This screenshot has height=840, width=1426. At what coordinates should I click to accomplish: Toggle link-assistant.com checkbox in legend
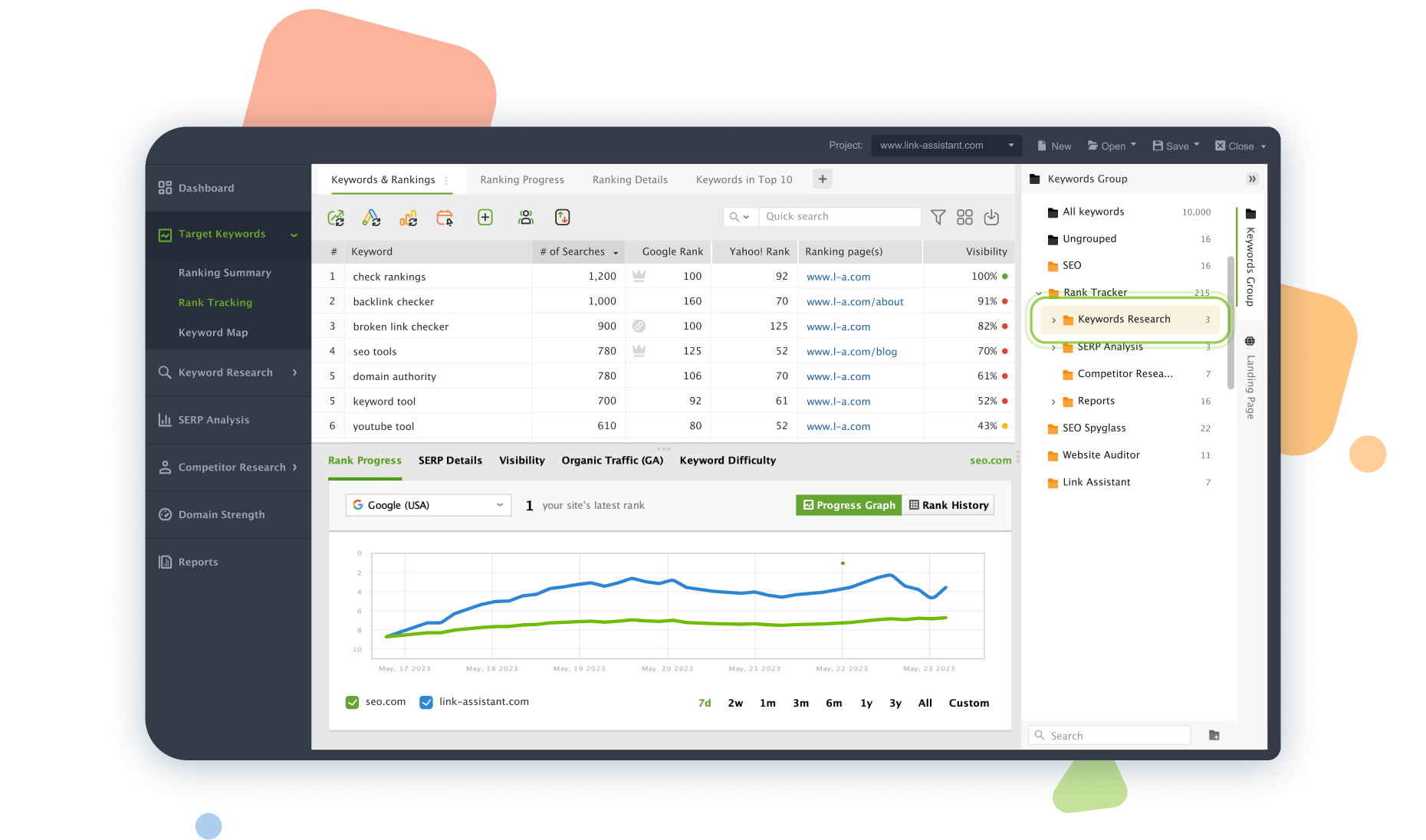pyautogui.click(x=426, y=703)
